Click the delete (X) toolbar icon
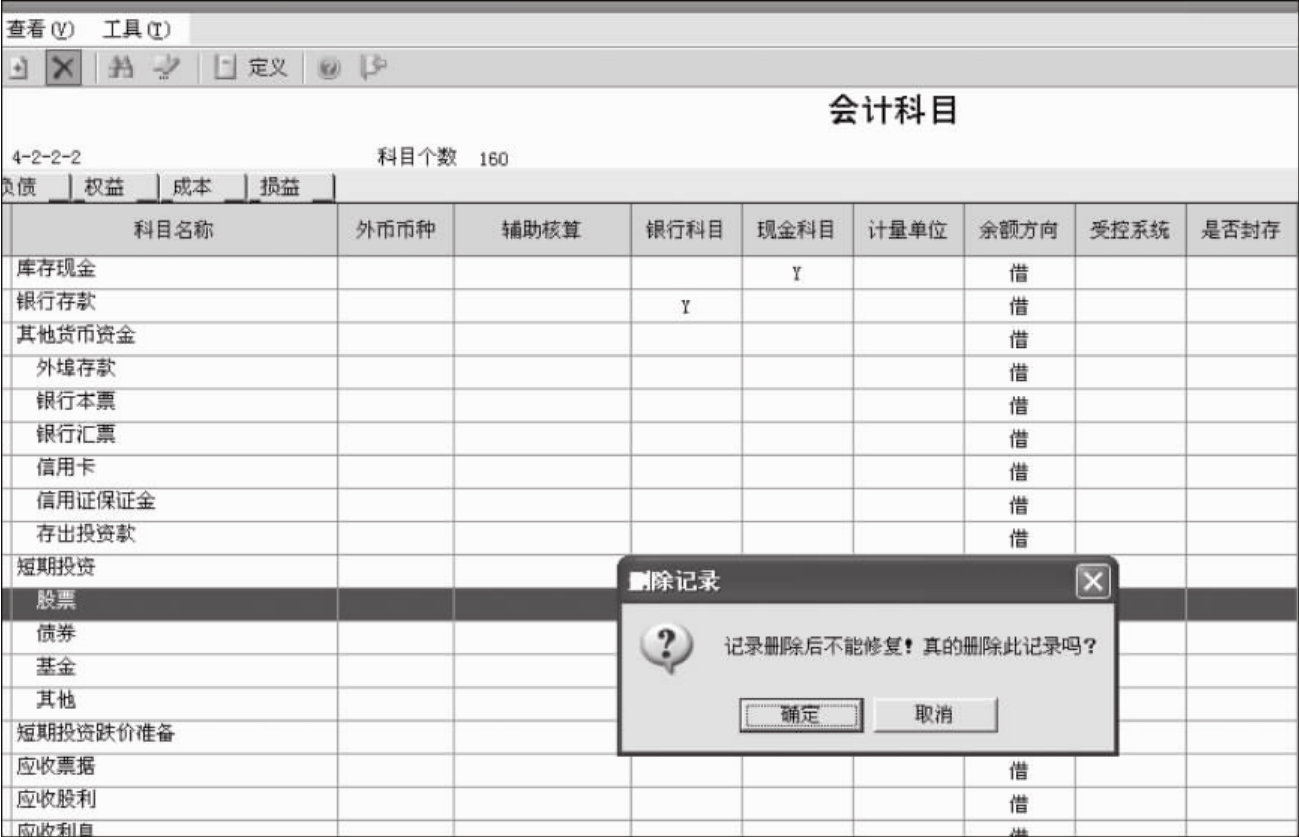Viewport: 1299px width, 837px height. [63, 68]
